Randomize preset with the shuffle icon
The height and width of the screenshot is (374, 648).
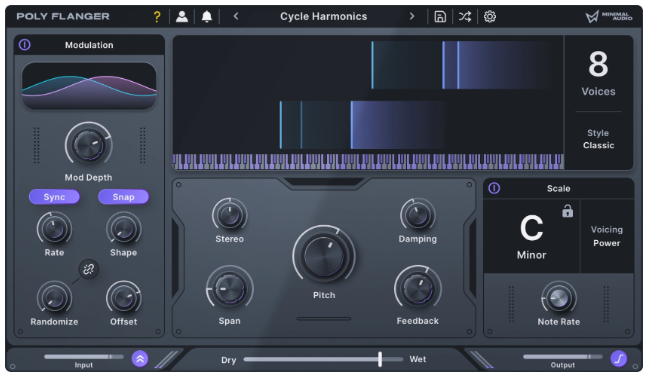[465, 17]
